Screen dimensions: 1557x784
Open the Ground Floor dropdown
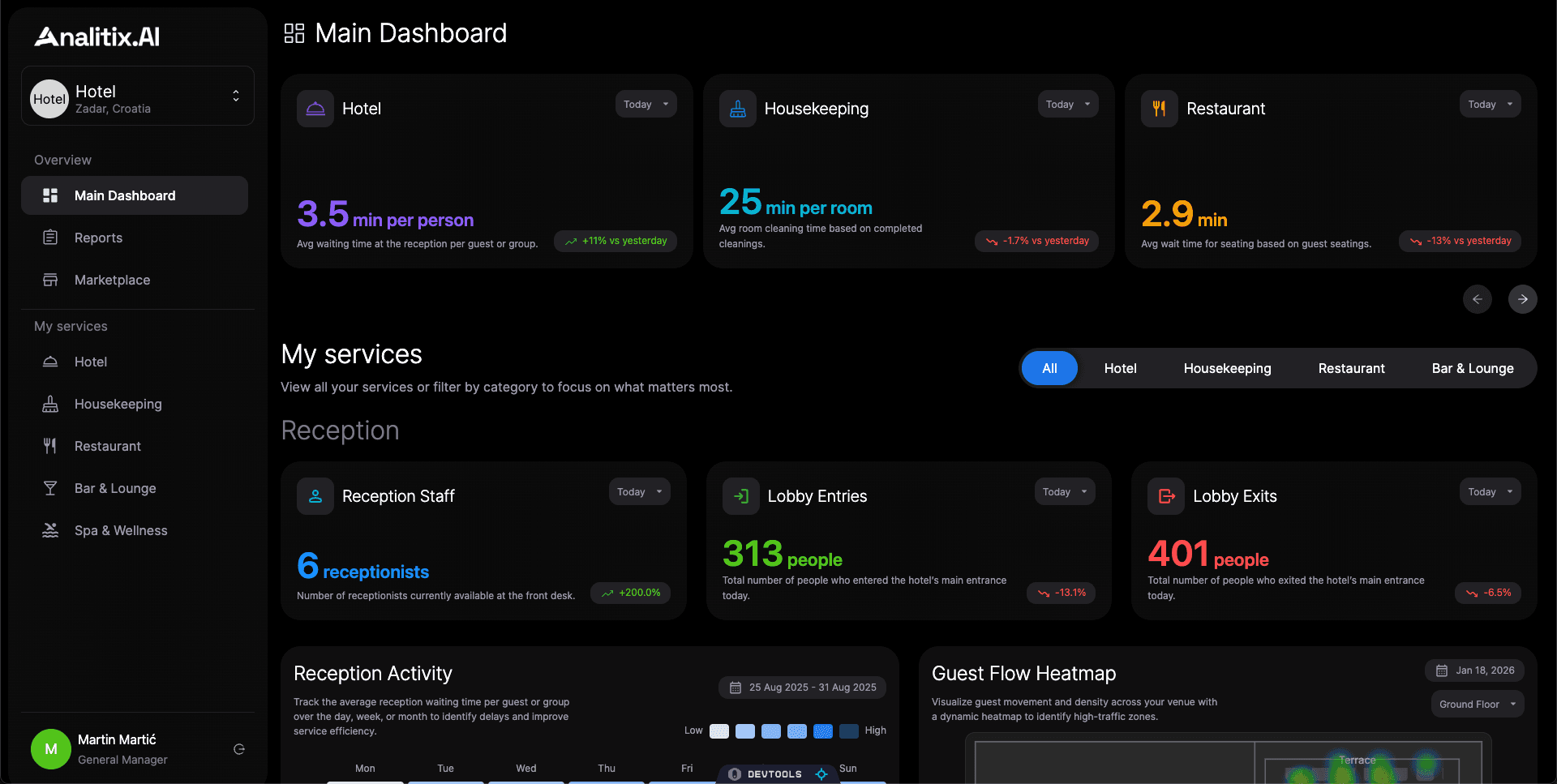[x=1477, y=704]
